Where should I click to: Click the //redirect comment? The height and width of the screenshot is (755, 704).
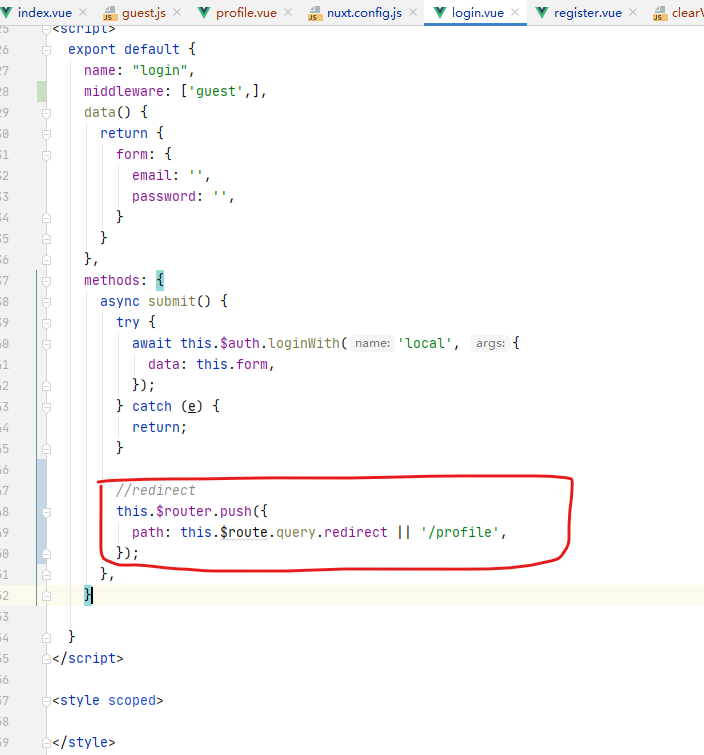click(x=156, y=490)
